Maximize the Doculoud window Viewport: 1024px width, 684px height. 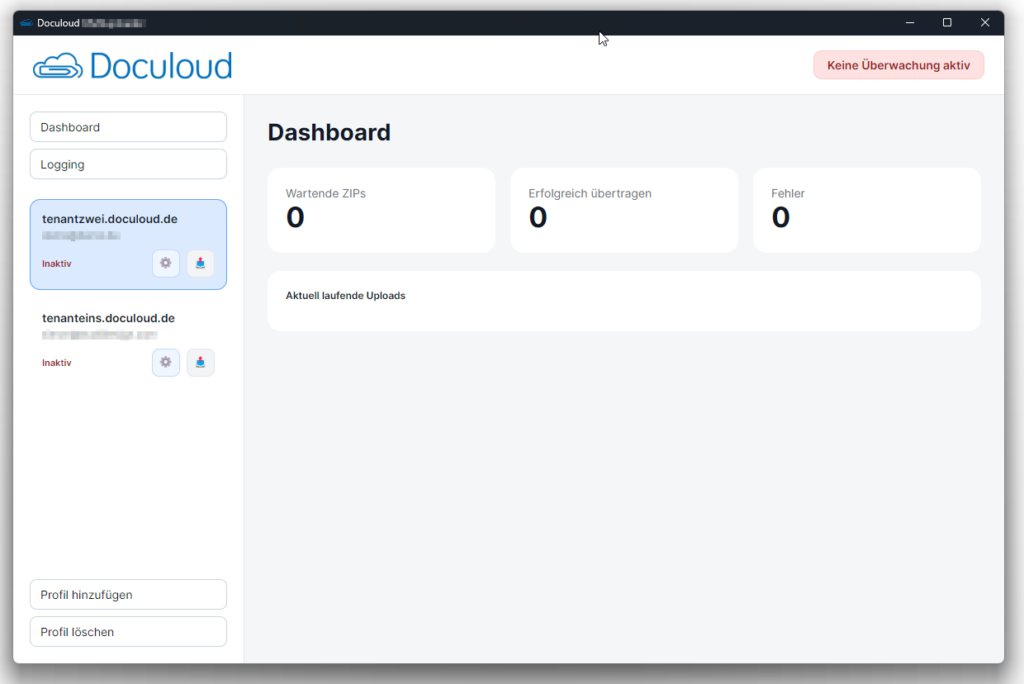tap(947, 23)
